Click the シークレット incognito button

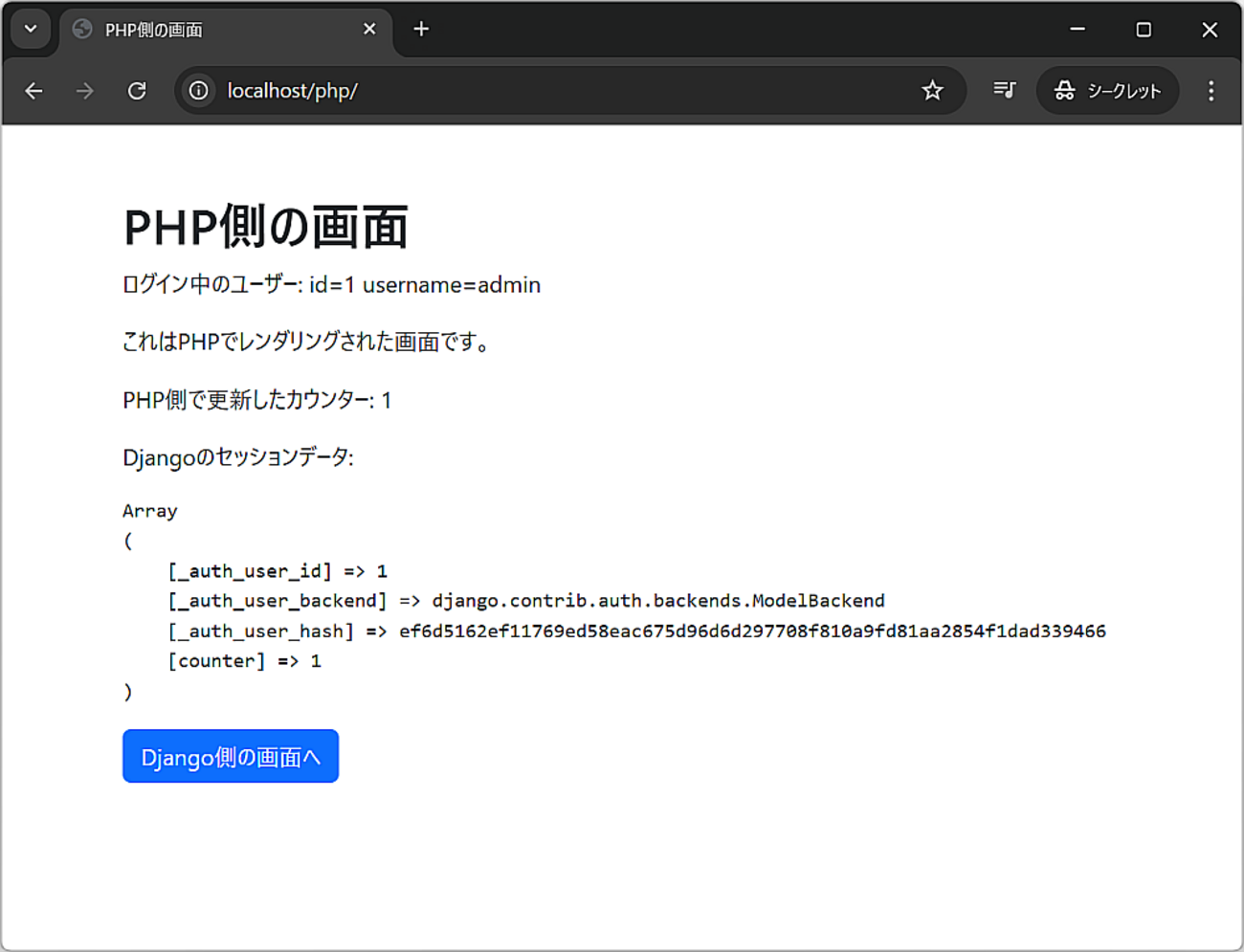point(1107,91)
